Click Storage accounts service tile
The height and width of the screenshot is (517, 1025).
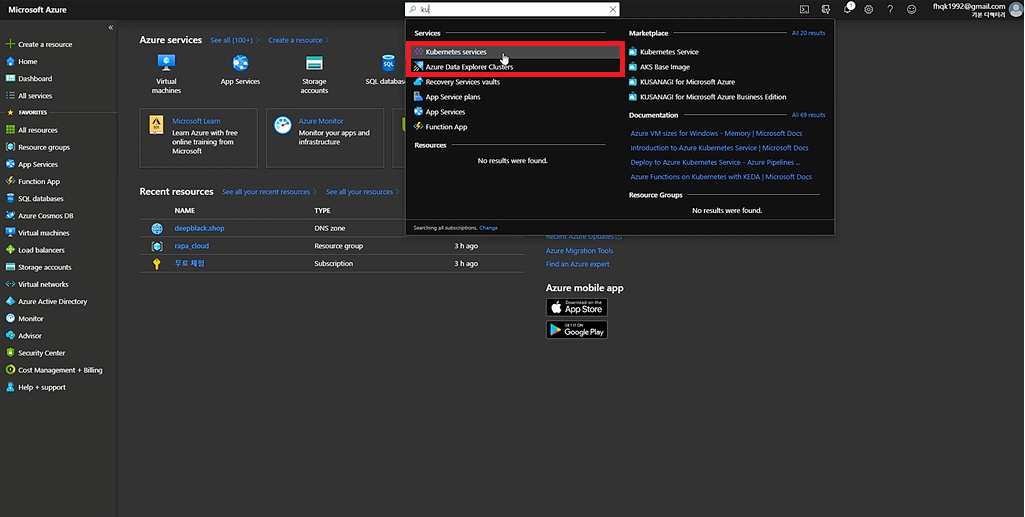coord(314,74)
